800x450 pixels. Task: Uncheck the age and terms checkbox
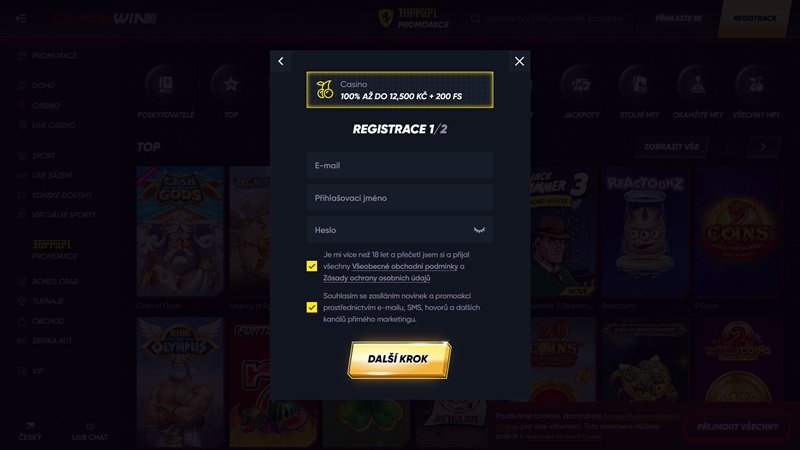click(312, 266)
